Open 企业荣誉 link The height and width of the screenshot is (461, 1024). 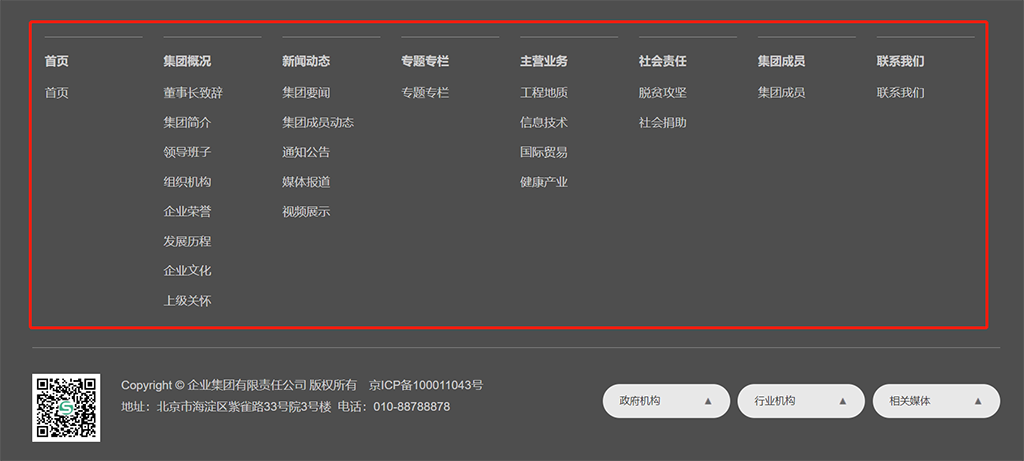(x=187, y=211)
